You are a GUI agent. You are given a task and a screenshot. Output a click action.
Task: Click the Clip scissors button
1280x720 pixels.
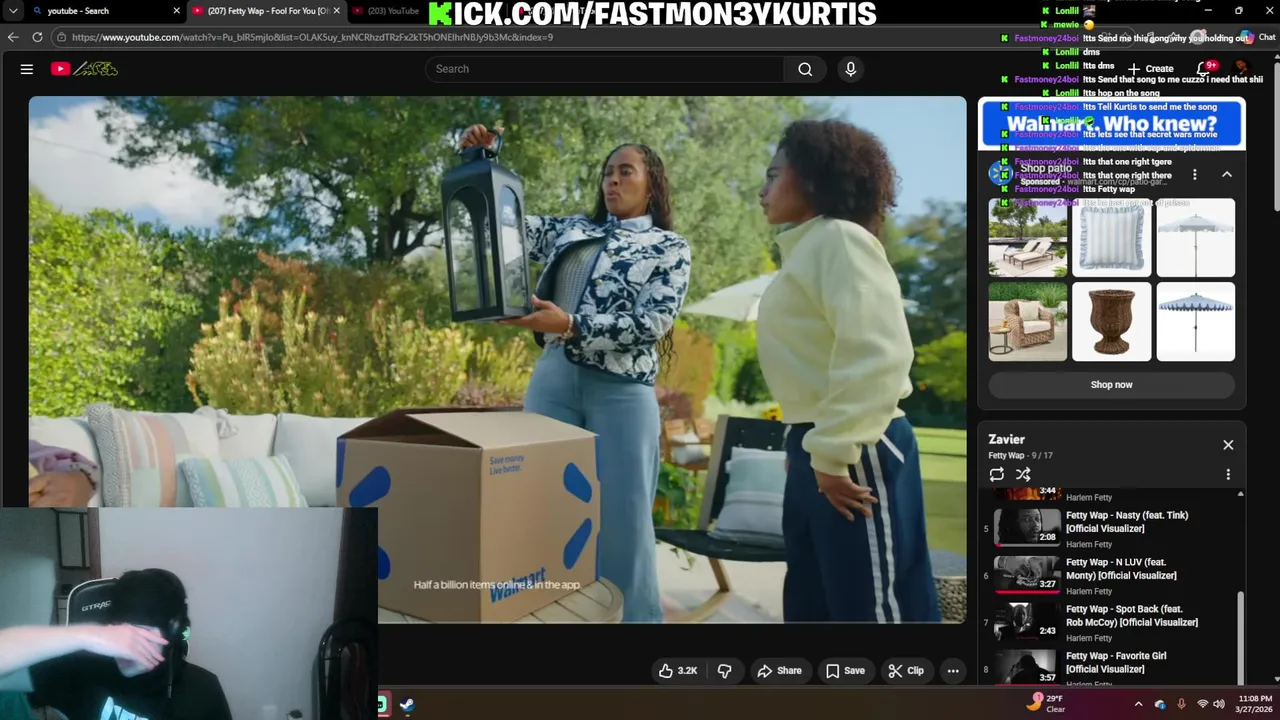(906, 671)
